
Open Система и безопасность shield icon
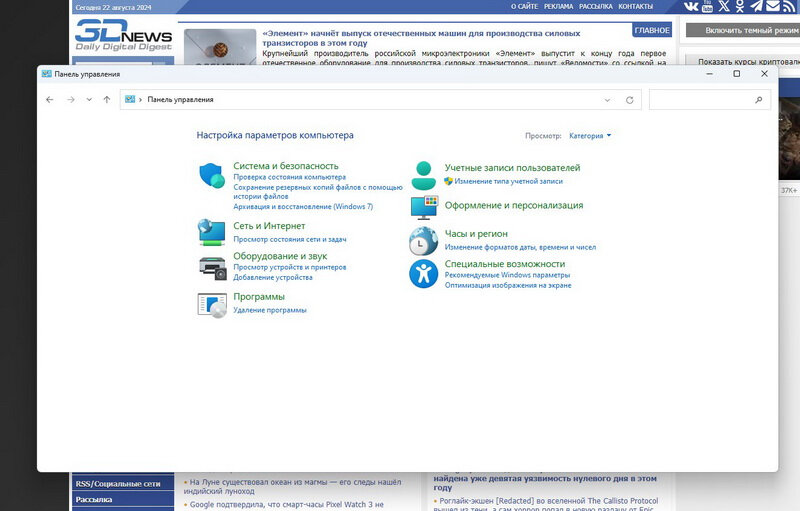click(212, 175)
